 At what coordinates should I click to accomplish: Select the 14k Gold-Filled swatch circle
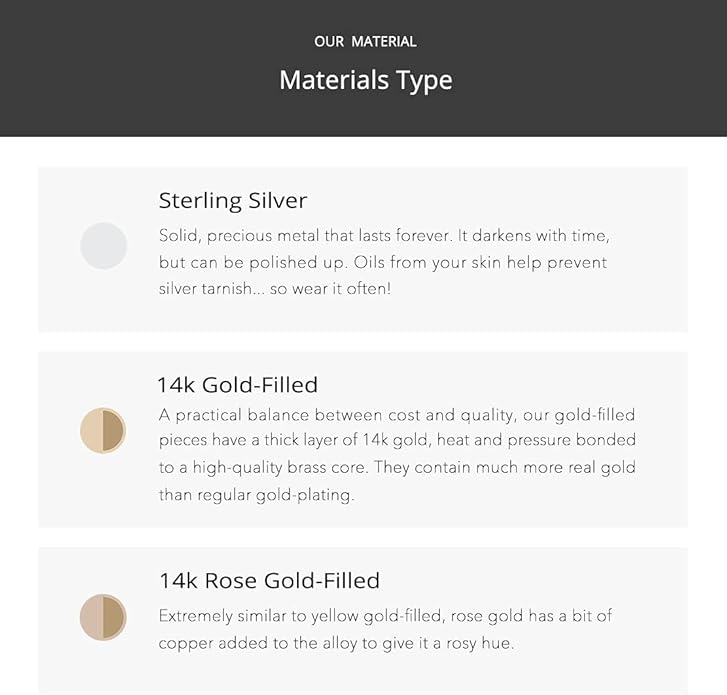click(x=103, y=431)
